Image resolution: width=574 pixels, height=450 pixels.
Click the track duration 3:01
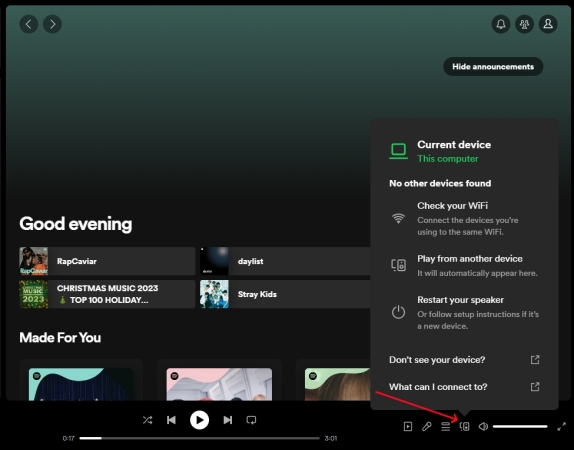pos(331,438)
